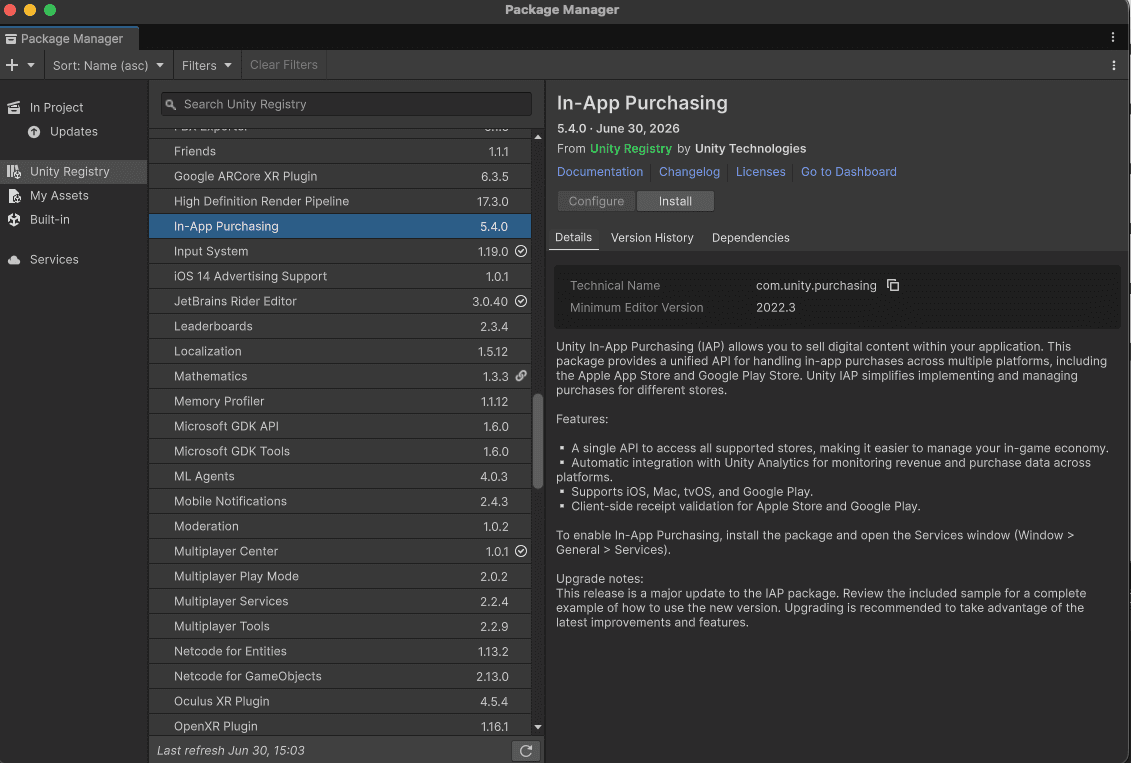Click the package list scrollbar thumb
This screenshot has width=1131, height=763.
(x=538, y=441)
